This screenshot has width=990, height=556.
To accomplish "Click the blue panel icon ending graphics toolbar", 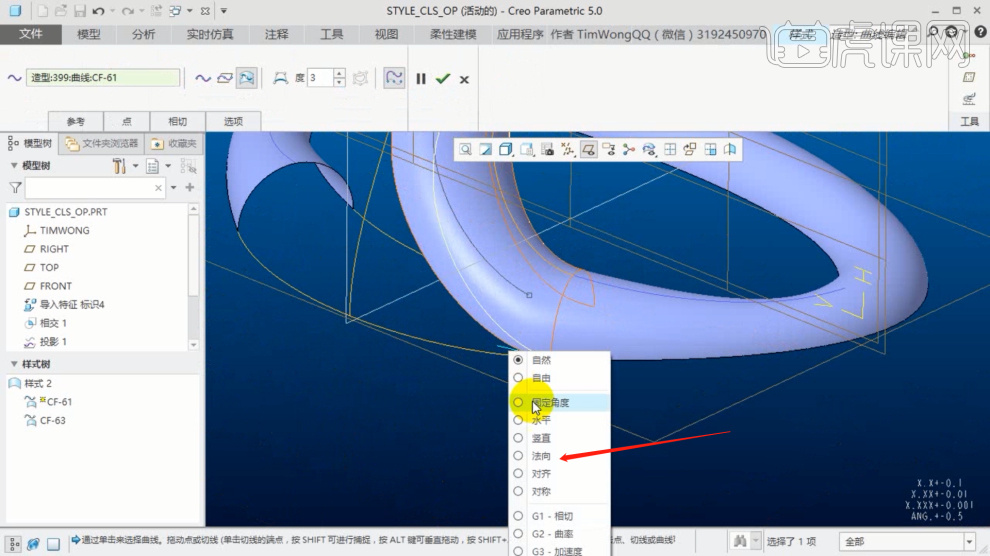I will [x=731, y=150].
